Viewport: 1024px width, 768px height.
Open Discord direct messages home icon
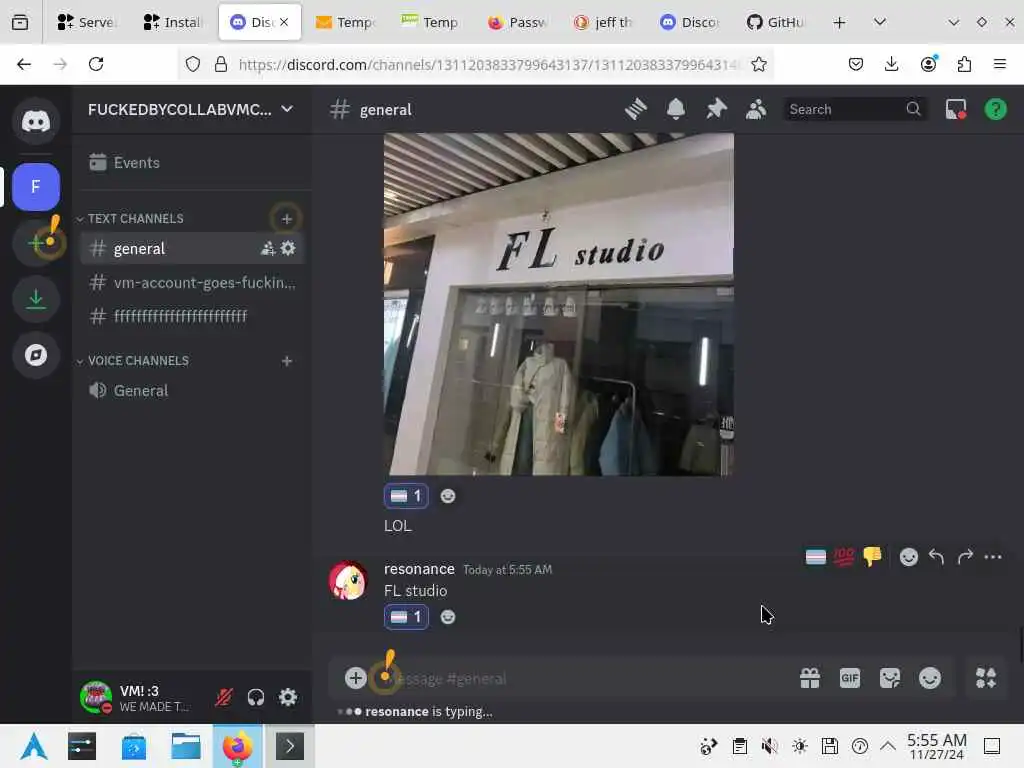tap(36, 121)
